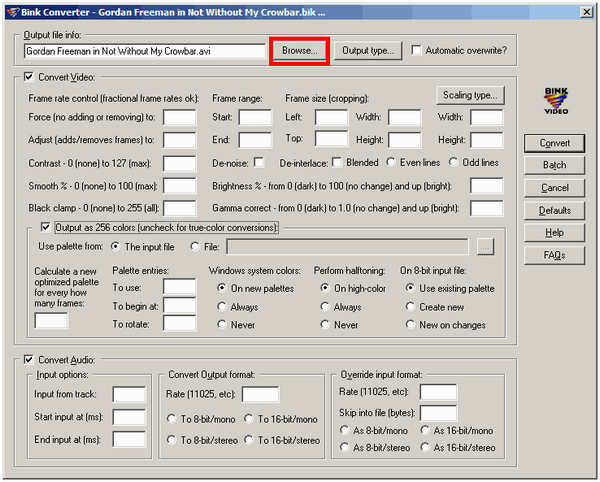Select the Odd lines radio button
Image resolution: width=600 pixels, height=482 pixels.
tap(453, 162)
